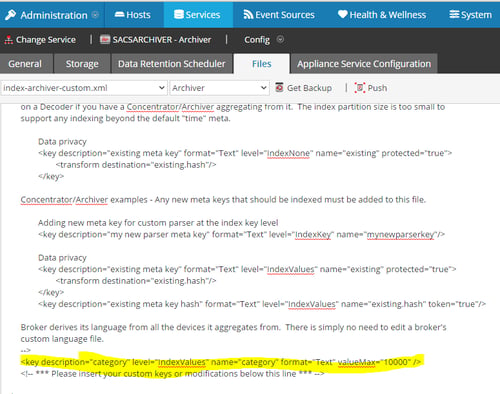This screenshot has height=394, width=500.
Task: Open Health & Wellness menu
Action: (x=382, y=15)
